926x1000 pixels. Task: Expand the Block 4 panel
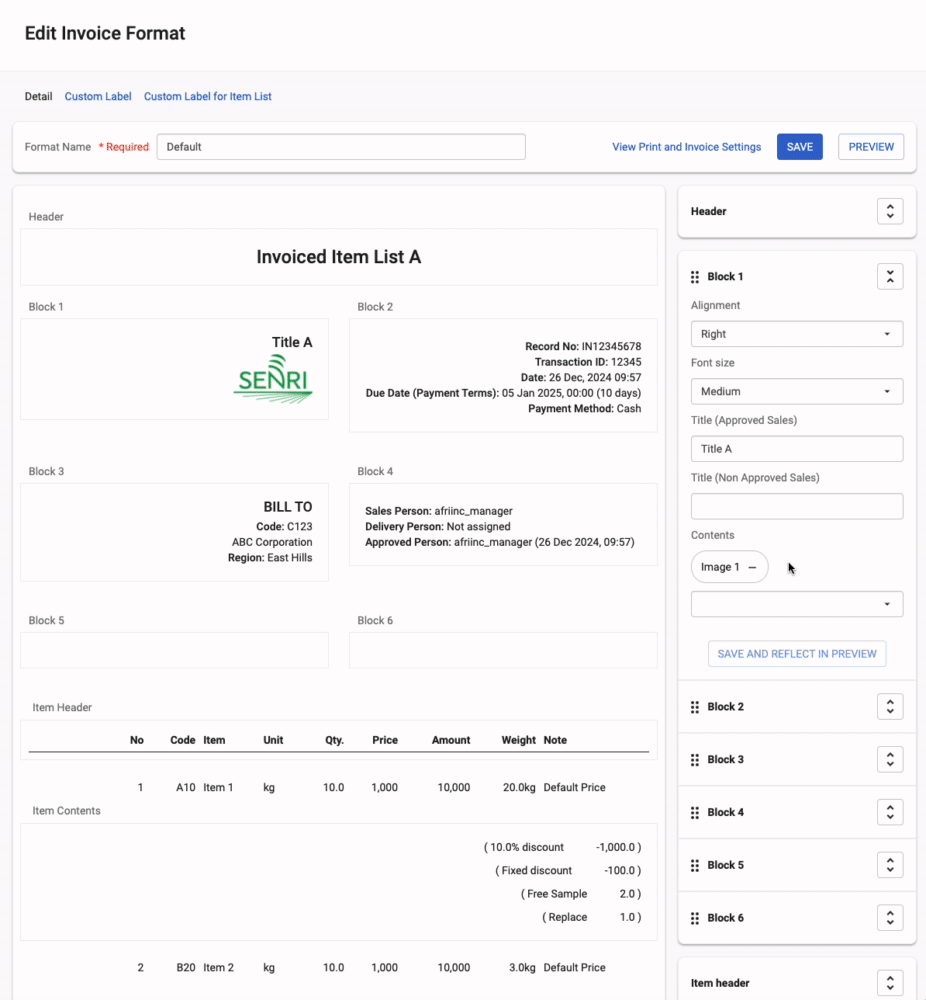(890, 812)
